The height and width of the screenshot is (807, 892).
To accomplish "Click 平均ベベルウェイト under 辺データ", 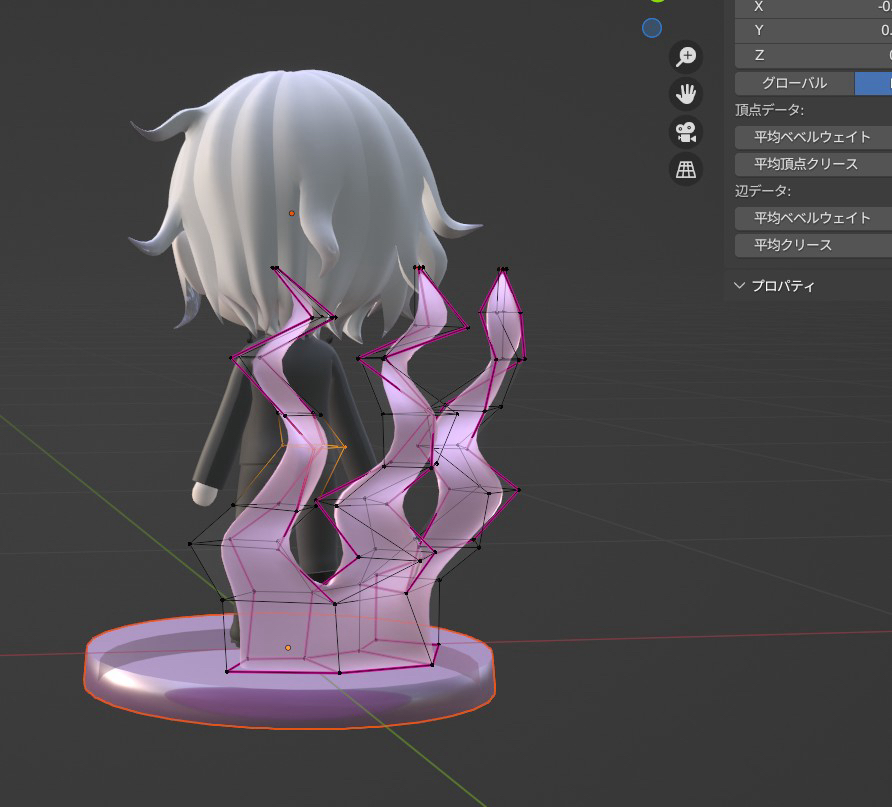I will click(x=812, y=218).
